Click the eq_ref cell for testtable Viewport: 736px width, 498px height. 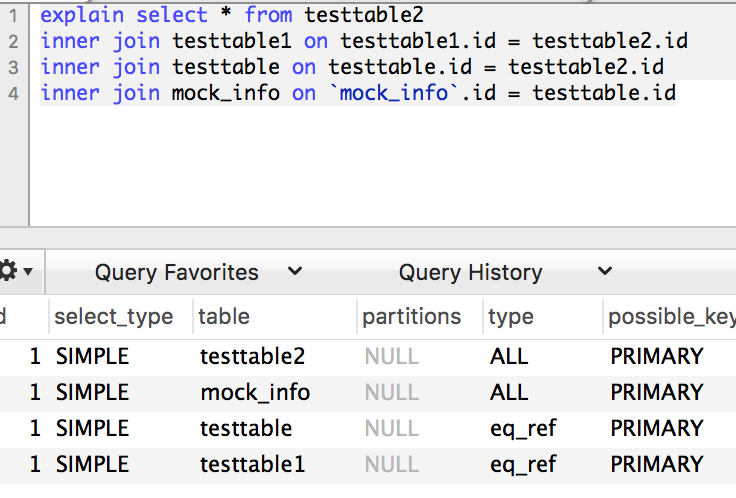523,429
